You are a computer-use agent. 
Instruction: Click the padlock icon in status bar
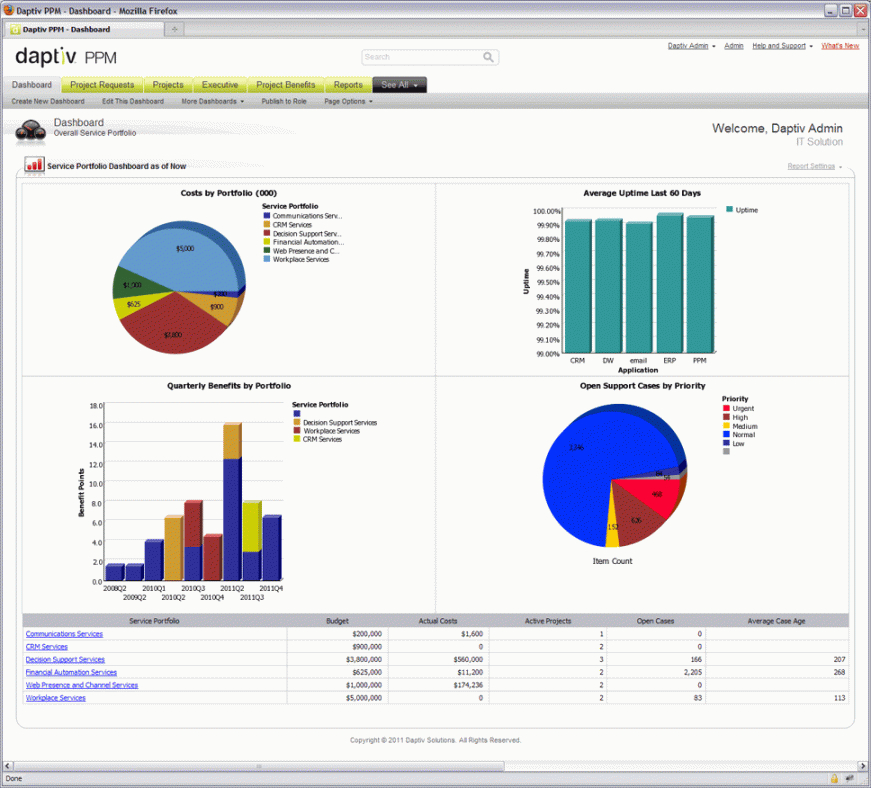coord(833,778)
